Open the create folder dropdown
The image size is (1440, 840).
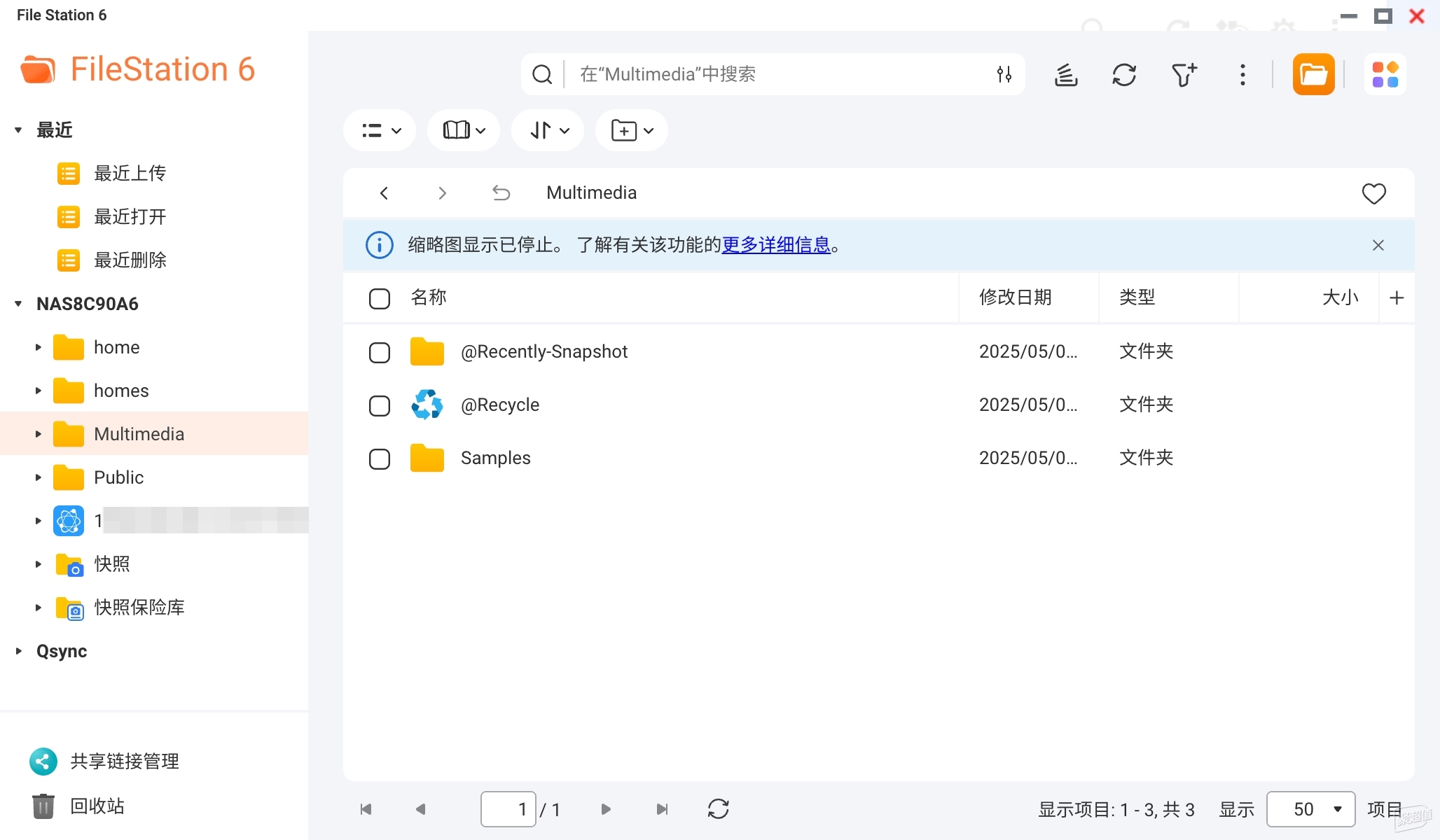(632, 130)
